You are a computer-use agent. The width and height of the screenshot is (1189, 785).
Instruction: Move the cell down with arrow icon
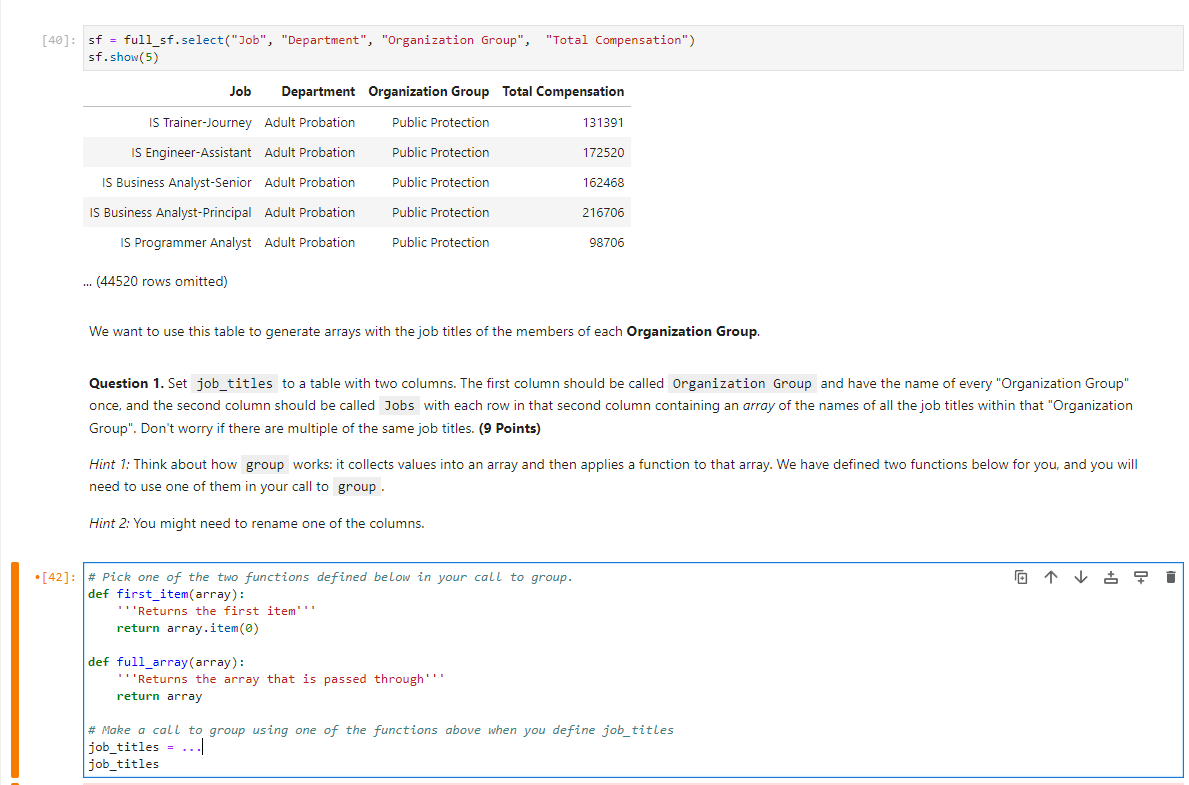click(x=1081, y=577)
